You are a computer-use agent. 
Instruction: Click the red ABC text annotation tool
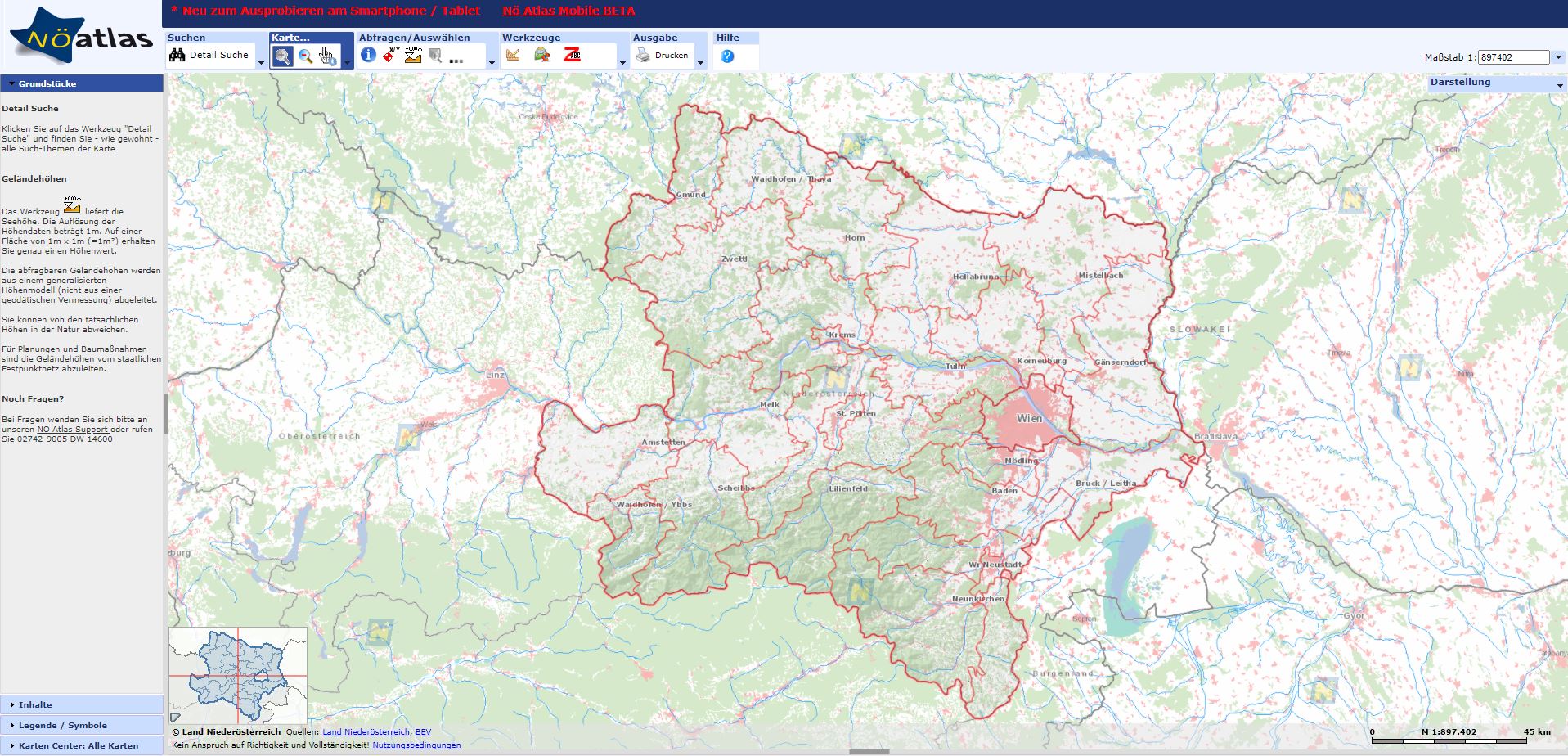pyautogui.click(x=572, y=55)
